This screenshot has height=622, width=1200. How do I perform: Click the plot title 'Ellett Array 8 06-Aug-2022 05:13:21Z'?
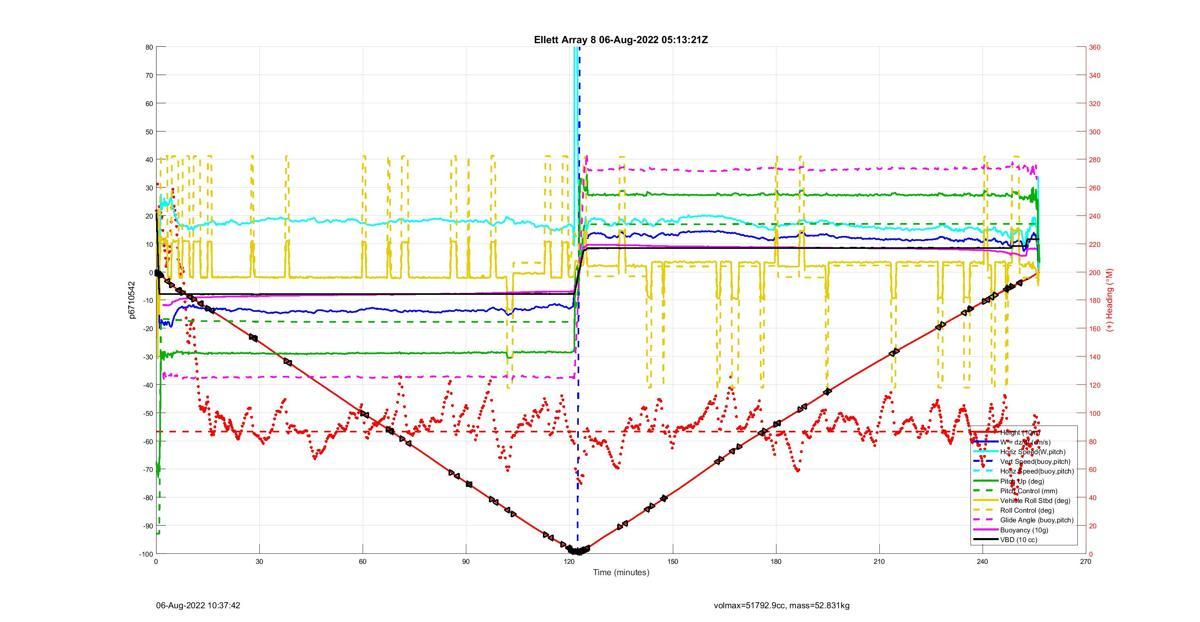tap(621, 39)
